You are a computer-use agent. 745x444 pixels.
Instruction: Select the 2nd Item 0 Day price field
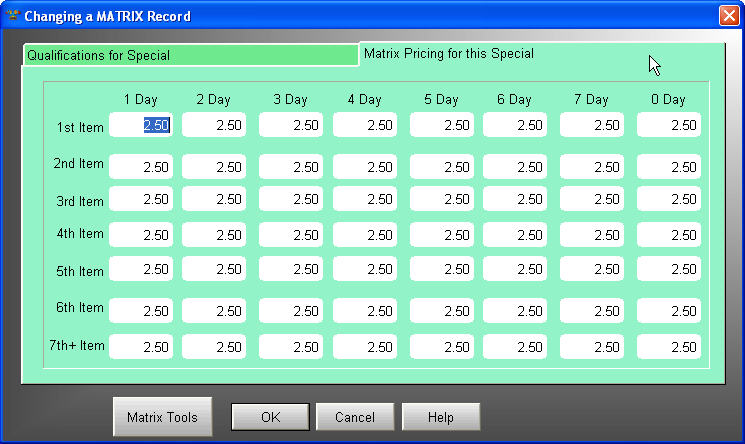(x=668, y=167)
